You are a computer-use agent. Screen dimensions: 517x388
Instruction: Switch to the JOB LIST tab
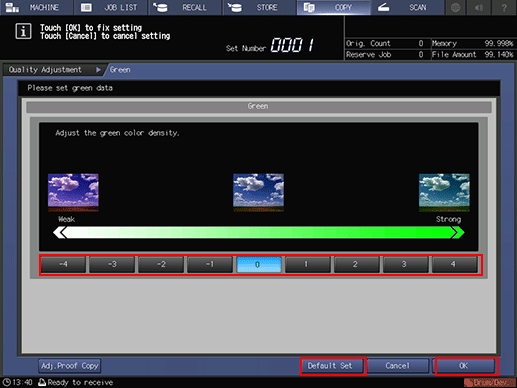111,7
